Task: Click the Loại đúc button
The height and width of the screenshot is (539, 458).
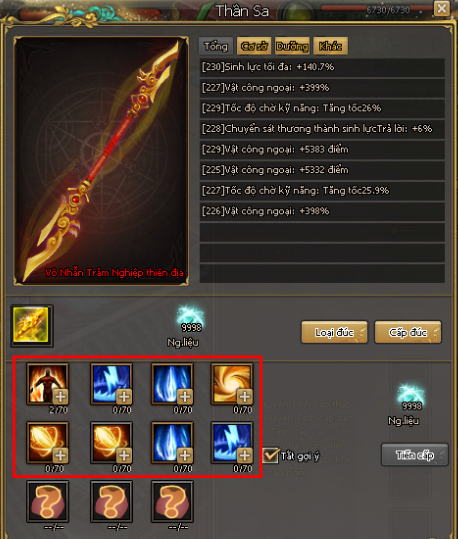Action: point(335,332)
